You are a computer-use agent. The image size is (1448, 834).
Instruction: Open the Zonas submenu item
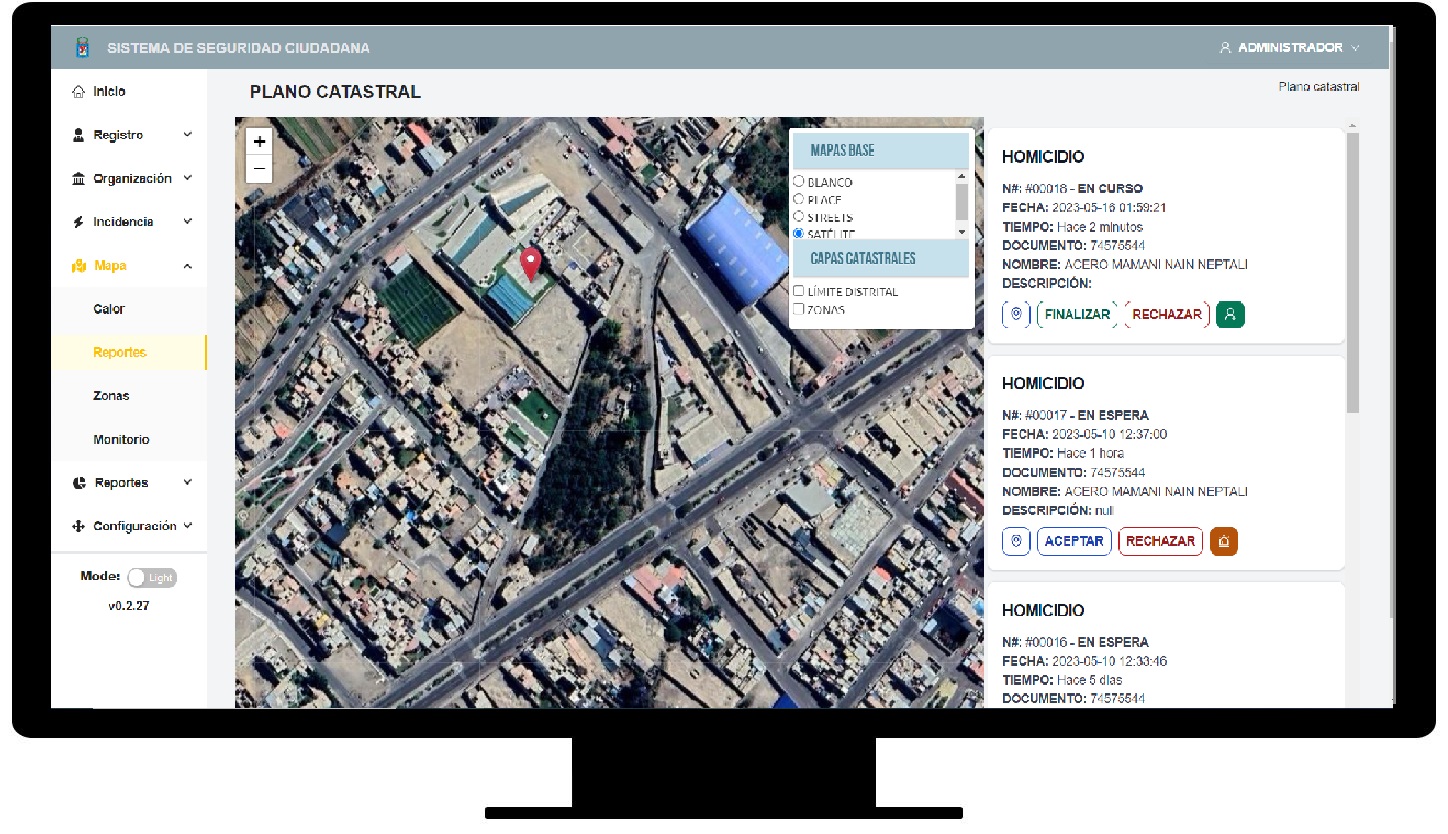[x=111, y=396]
